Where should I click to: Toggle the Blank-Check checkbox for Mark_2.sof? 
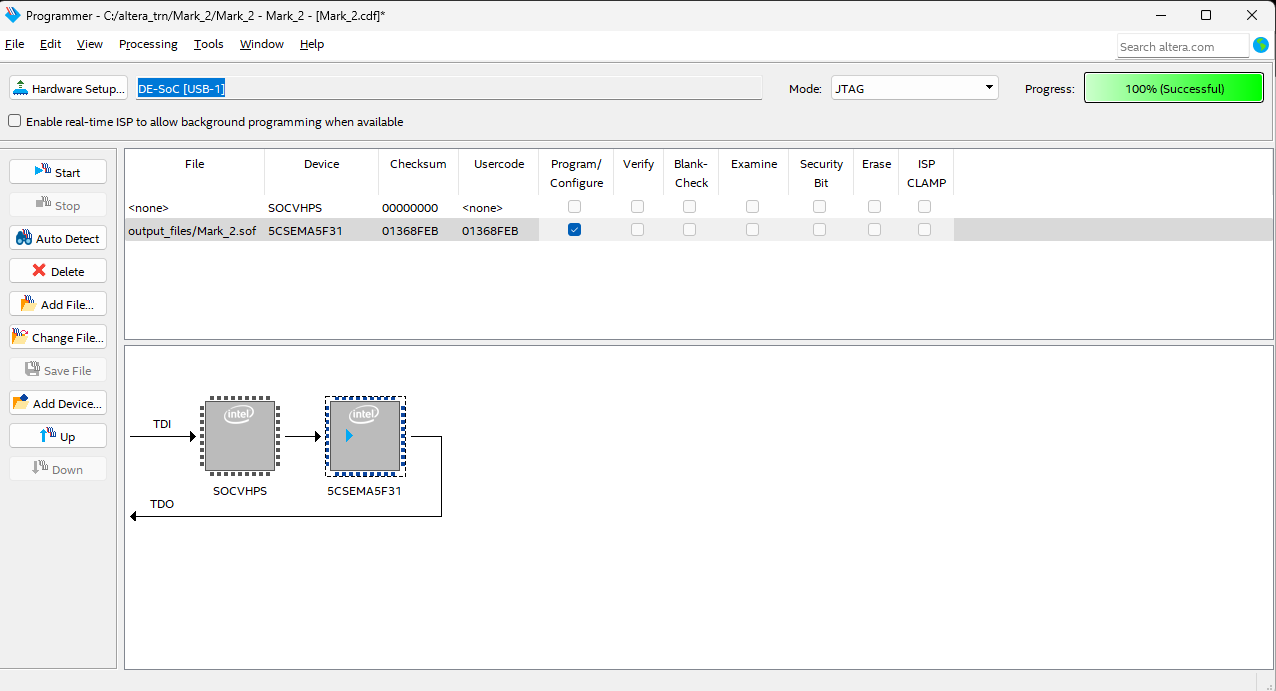pyautogui.click(x=689, y=229)
